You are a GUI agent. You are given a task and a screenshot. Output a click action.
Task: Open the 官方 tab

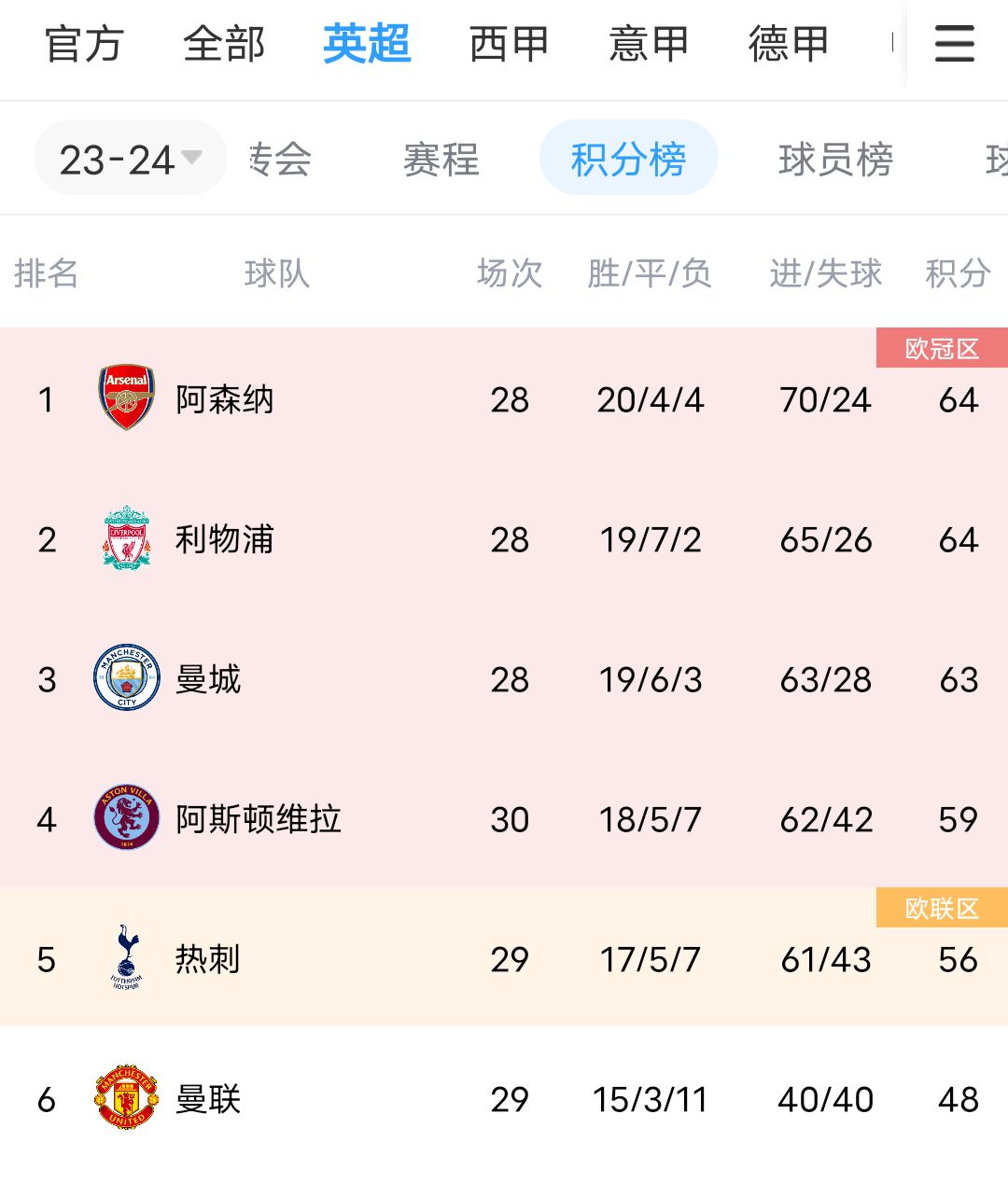[84, 44]
